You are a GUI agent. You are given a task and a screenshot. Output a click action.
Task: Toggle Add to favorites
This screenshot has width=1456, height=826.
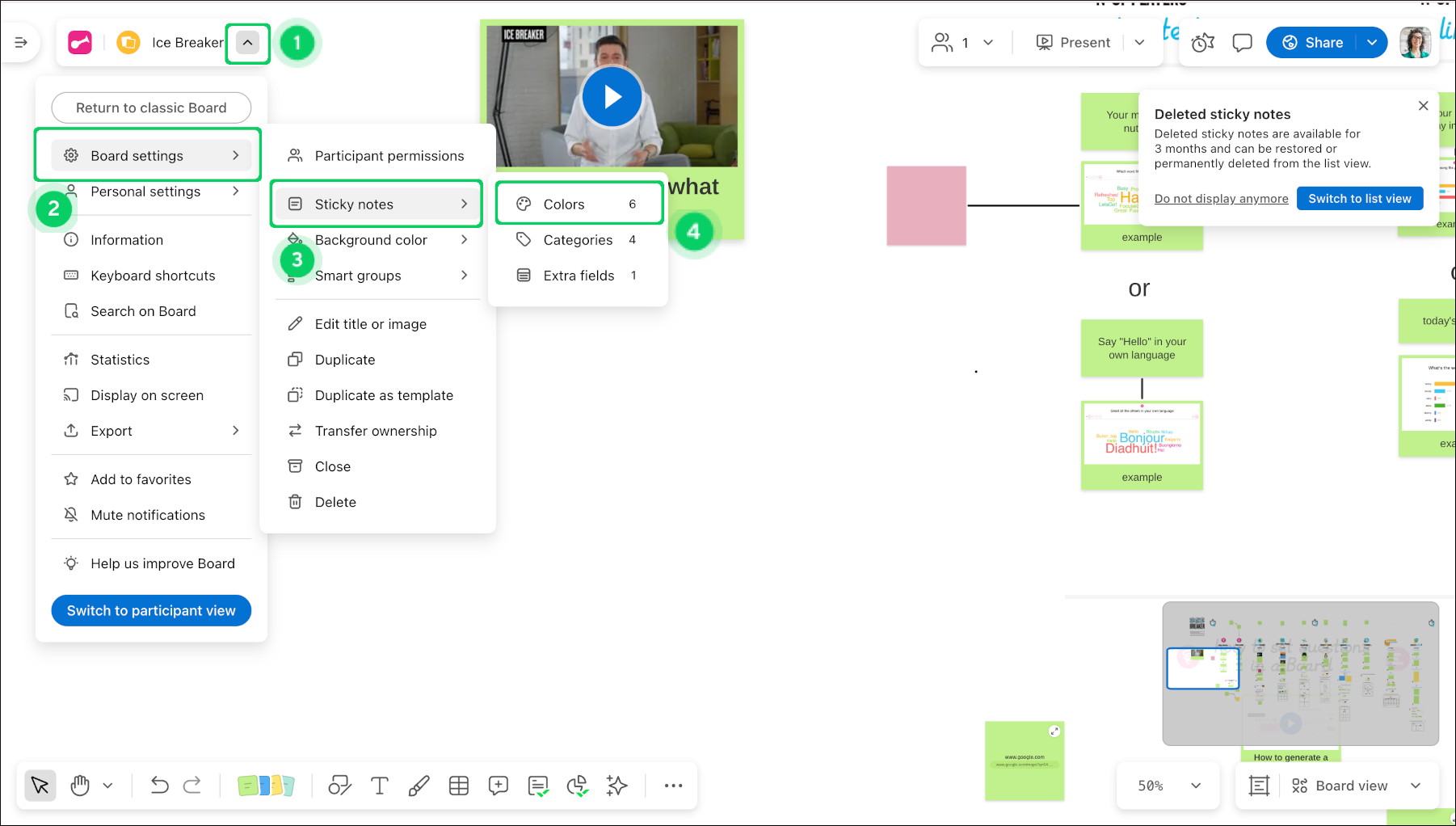pos(141,479)
